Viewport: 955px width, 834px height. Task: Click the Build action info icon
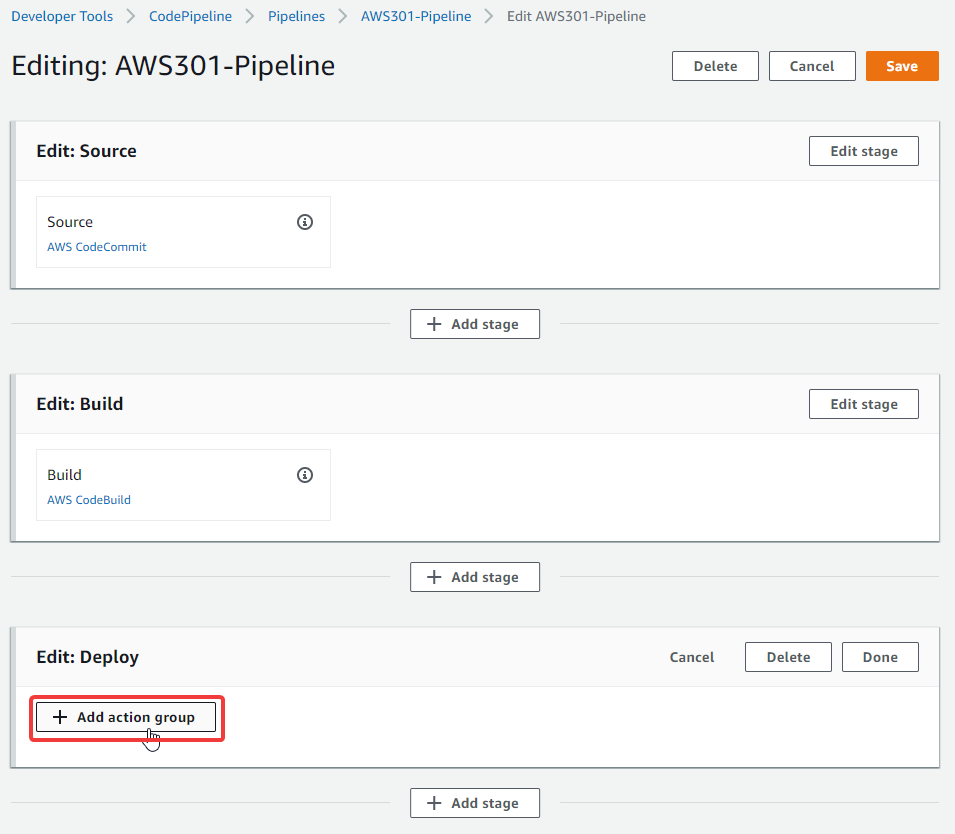point(305,475)
